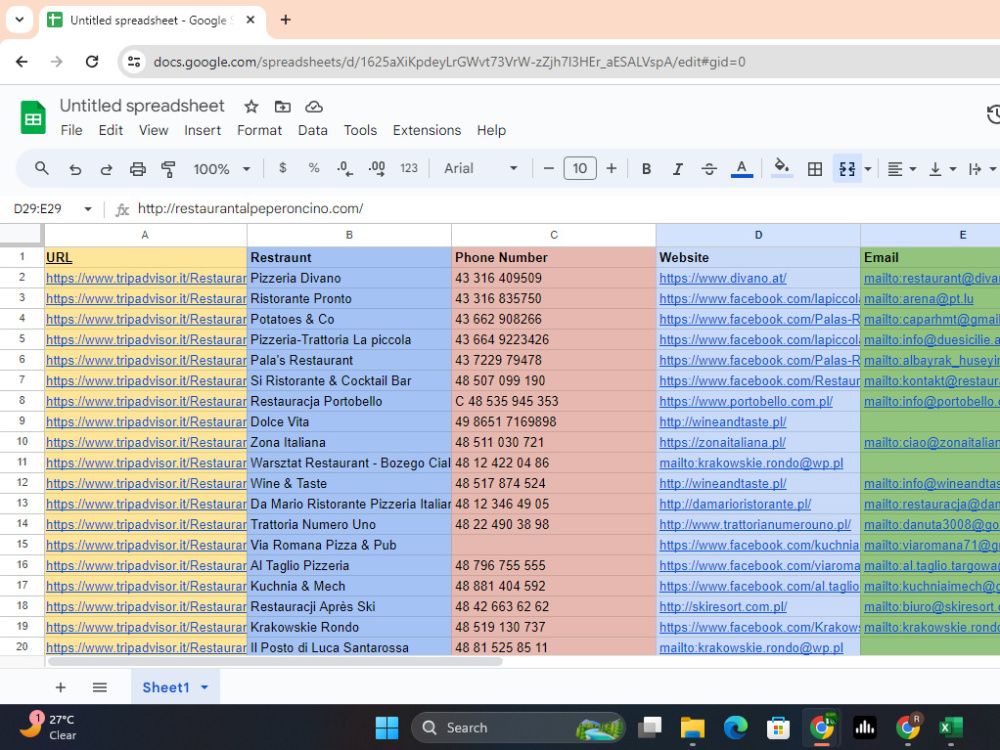The height and width of the screenshot is (750, 1000).
Task: Move spreadsheet to folder icon
Action: [283, 107]
